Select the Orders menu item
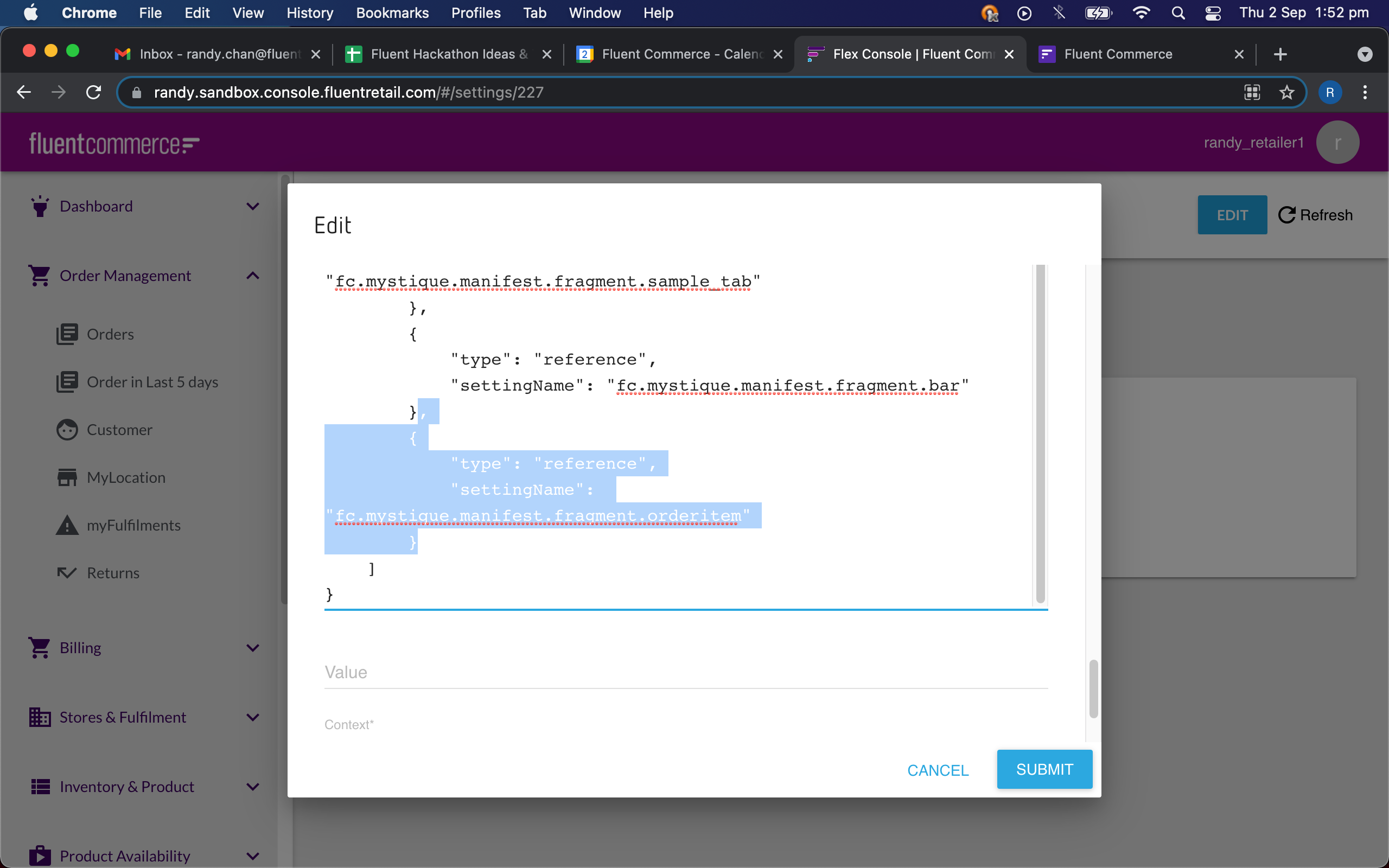1389x868 pixels. [109, 333]
